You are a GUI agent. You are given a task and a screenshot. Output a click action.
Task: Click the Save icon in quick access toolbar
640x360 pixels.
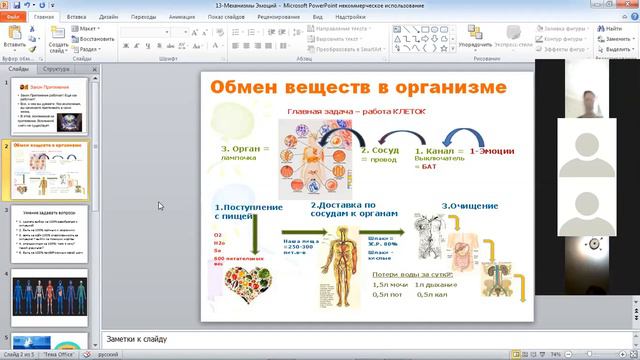17,5
